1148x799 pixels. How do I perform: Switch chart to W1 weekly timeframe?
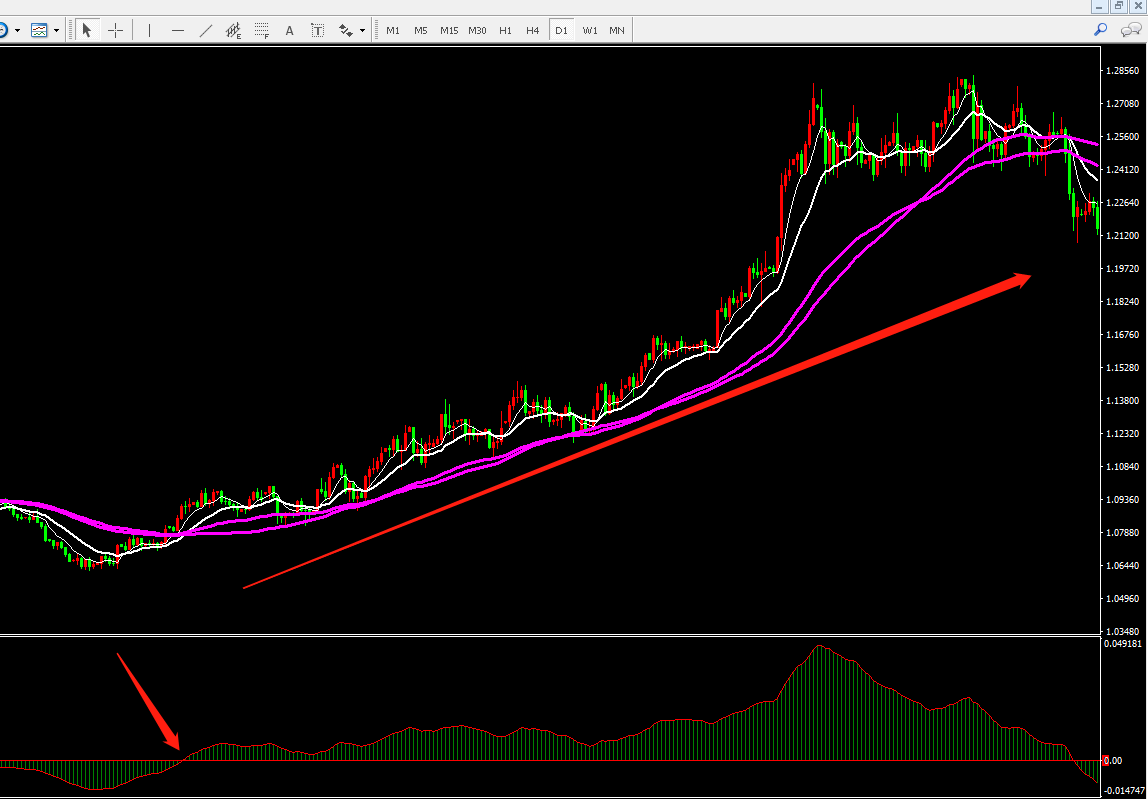coord(589,31)
